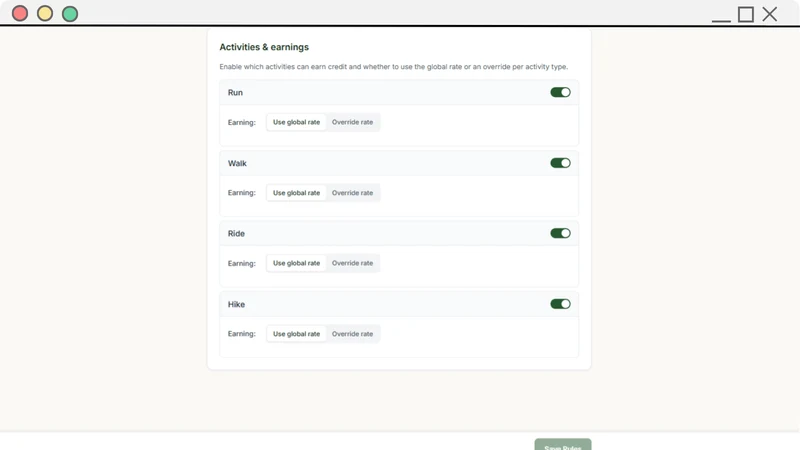Screen dimensions: 800x450
Task: Click the yellow window control circle
Action: (45, 13)
